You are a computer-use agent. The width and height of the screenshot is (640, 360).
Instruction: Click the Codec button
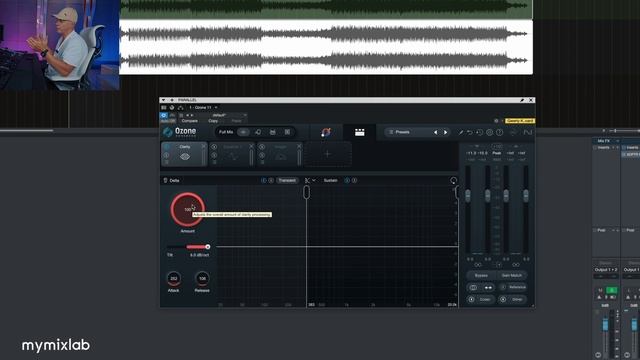click(x=481, y=299)
